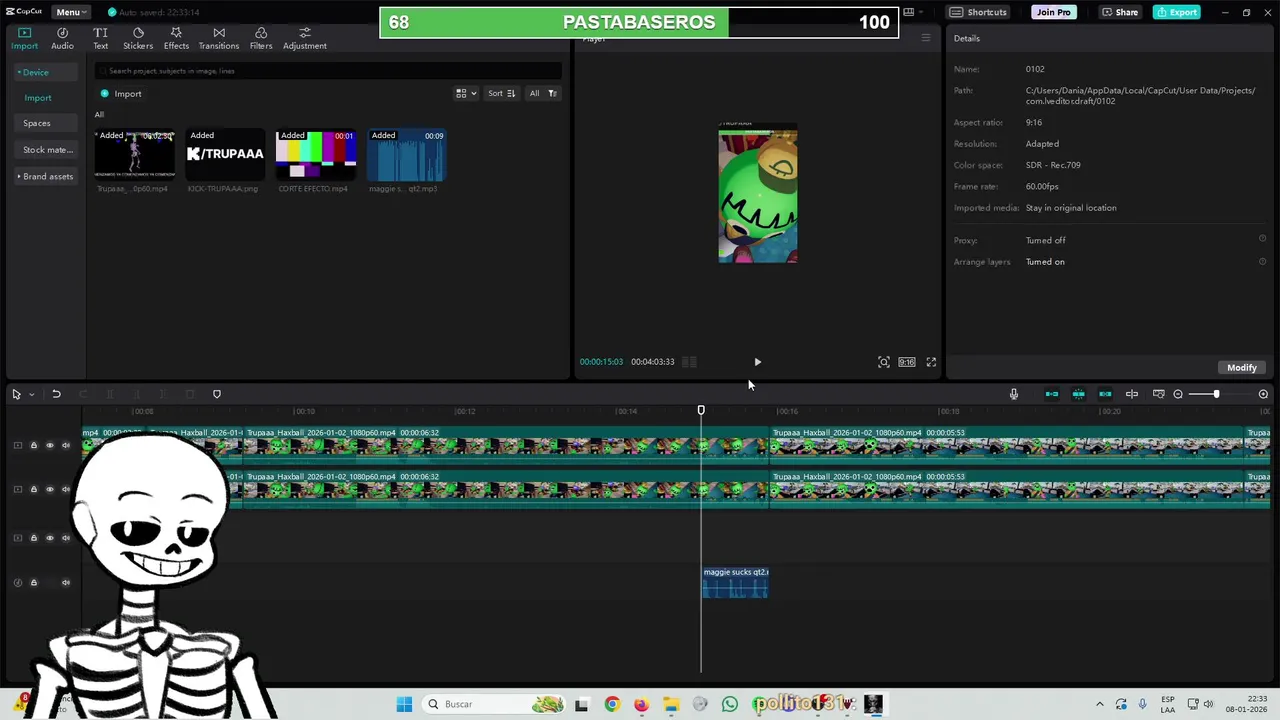Toggle main track magnet
The image size is (1280, 720).
tap(1052, 394)
